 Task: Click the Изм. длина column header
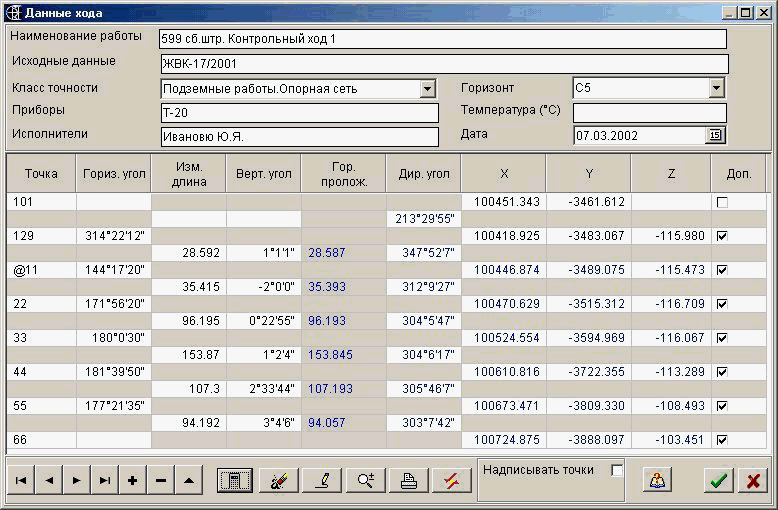point(189,174)
